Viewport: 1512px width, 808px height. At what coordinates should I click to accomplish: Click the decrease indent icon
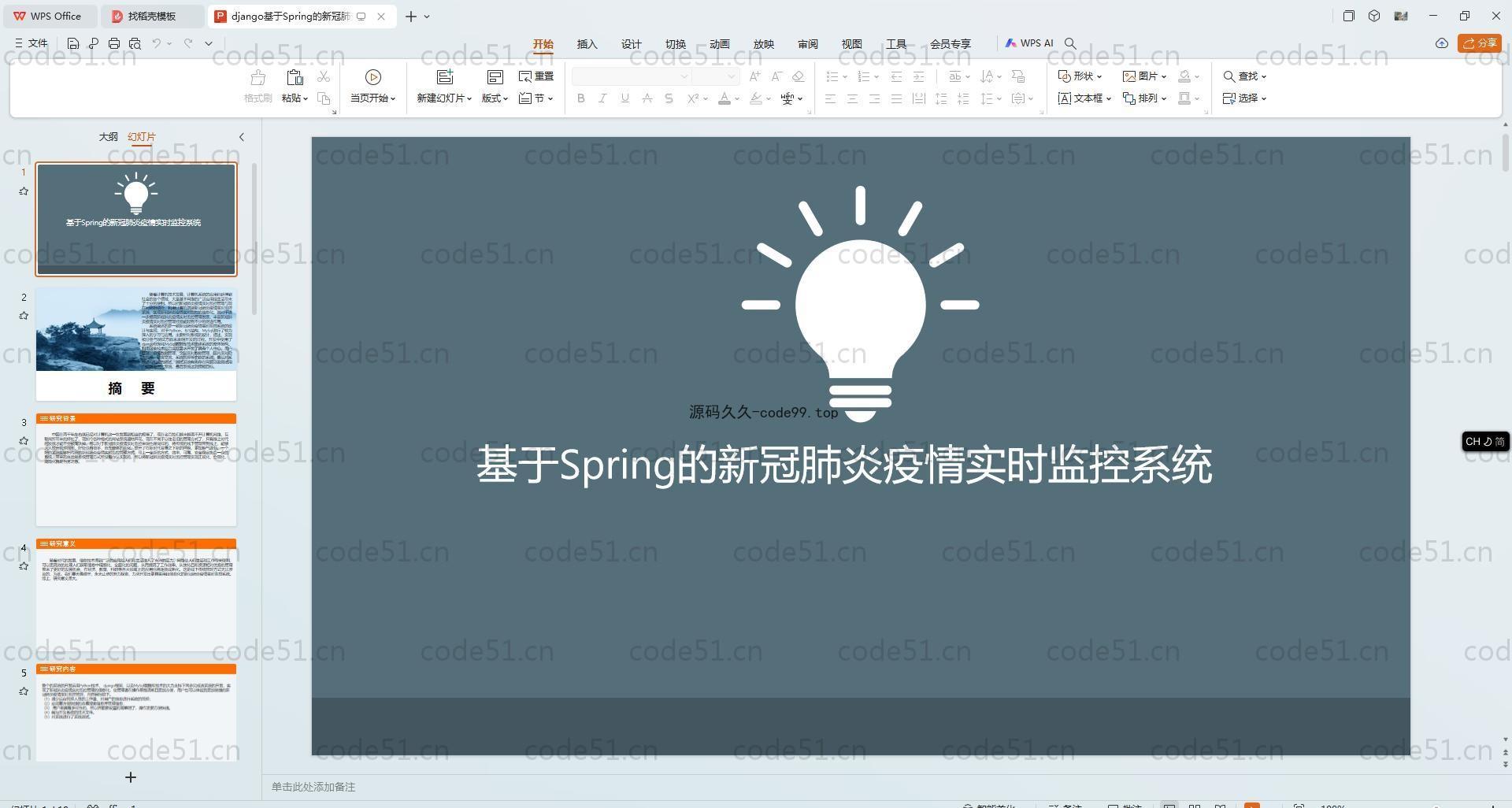(896, 76)
